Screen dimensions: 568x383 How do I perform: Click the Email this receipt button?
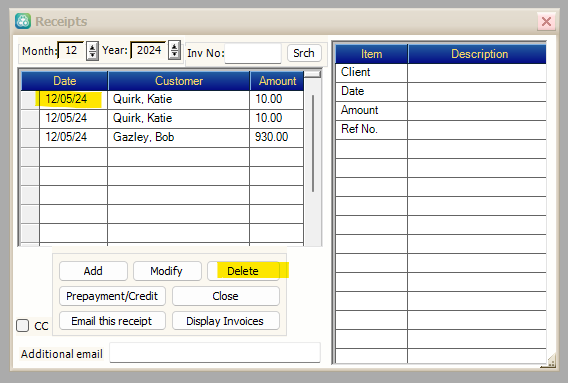[x=112, y=321]
